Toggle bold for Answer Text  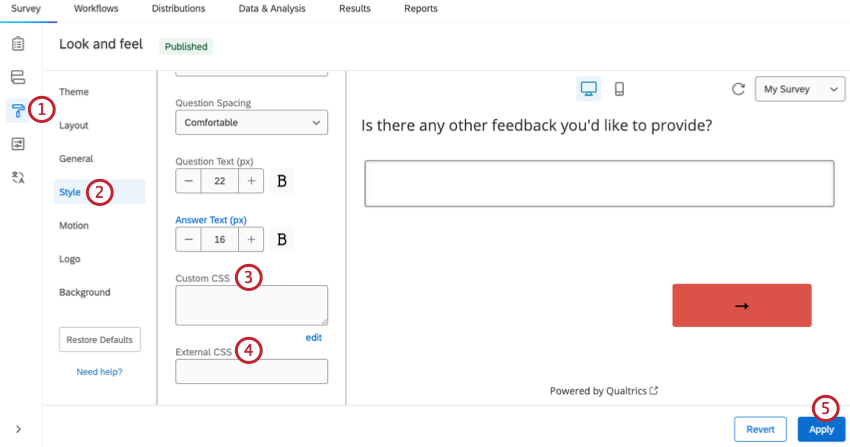tap(282, 240)
